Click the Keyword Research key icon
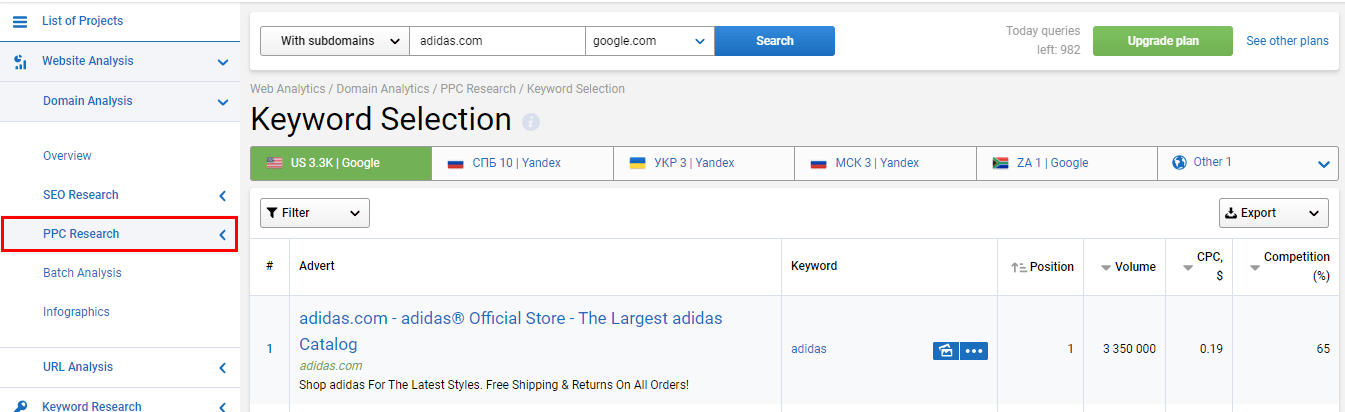Viewport: 1345px width, 412px height. tap(20, 406)
